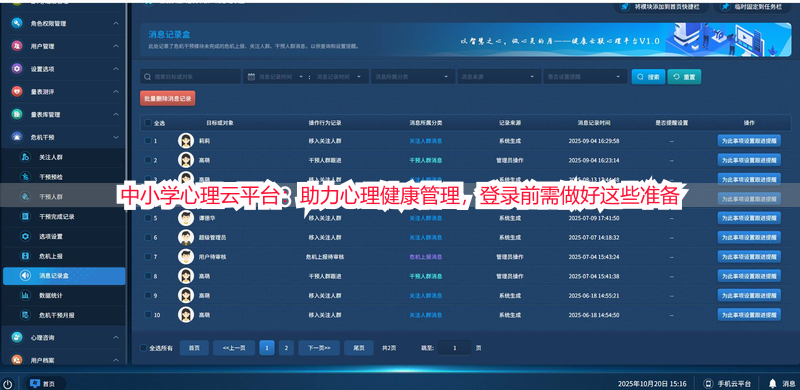Tick the checkbox for row 7
The image size is (800, 390).
pyautogui.click(x=148, y=257)
